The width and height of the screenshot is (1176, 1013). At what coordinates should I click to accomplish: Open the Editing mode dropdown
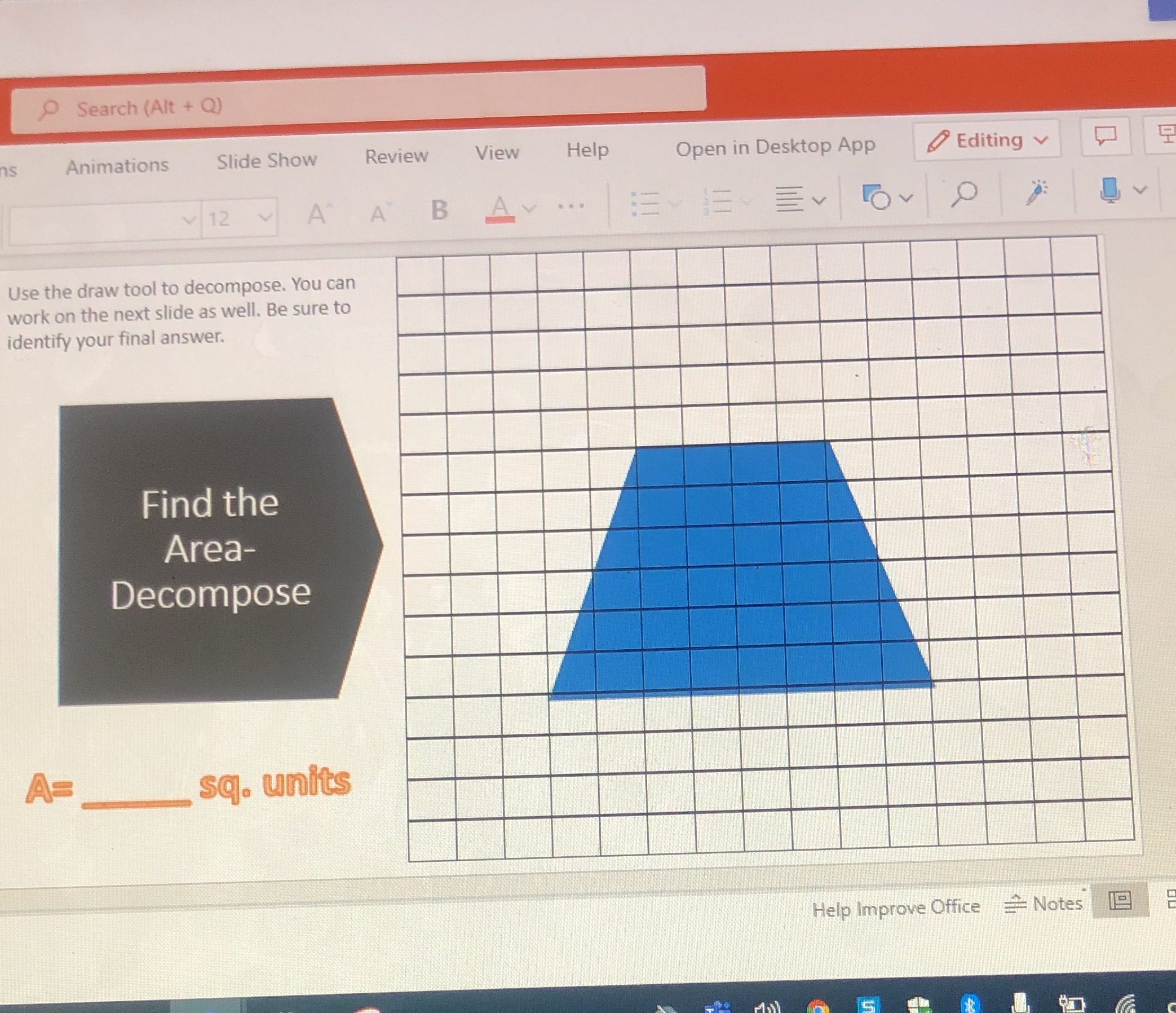pos(988,140)
